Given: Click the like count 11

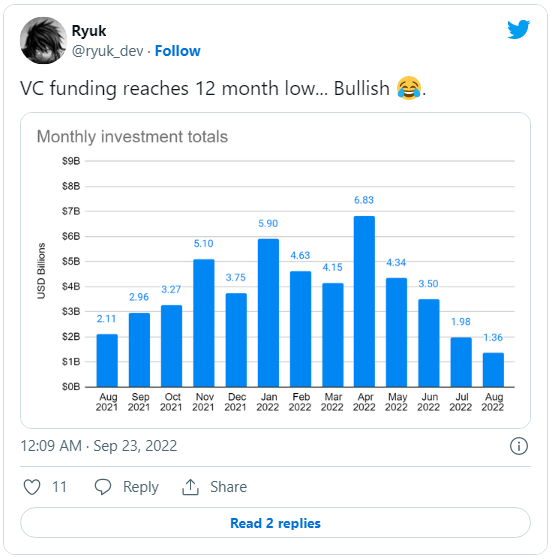Looking at the screenshot, I should click(x=59, y=487).
